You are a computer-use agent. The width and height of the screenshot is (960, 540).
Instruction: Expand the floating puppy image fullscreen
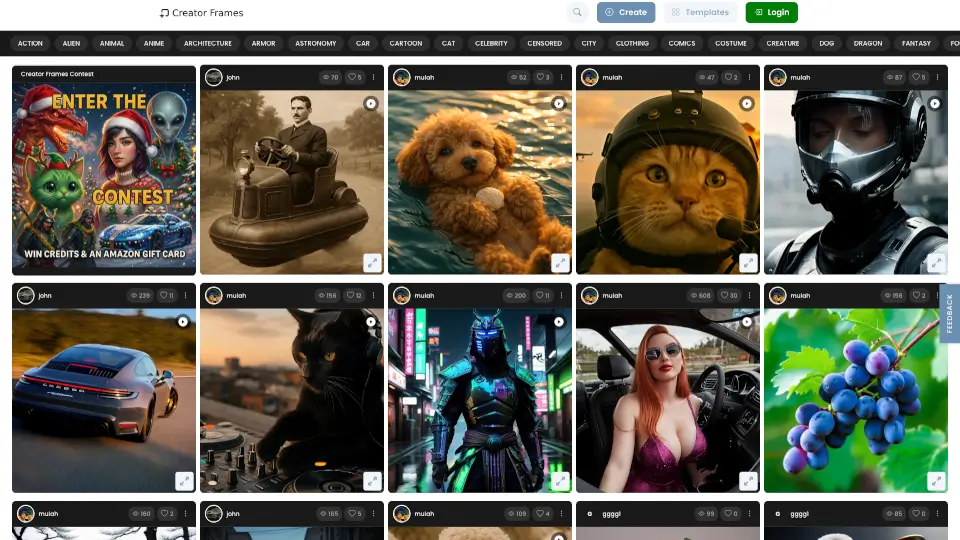tap(559, 263)
